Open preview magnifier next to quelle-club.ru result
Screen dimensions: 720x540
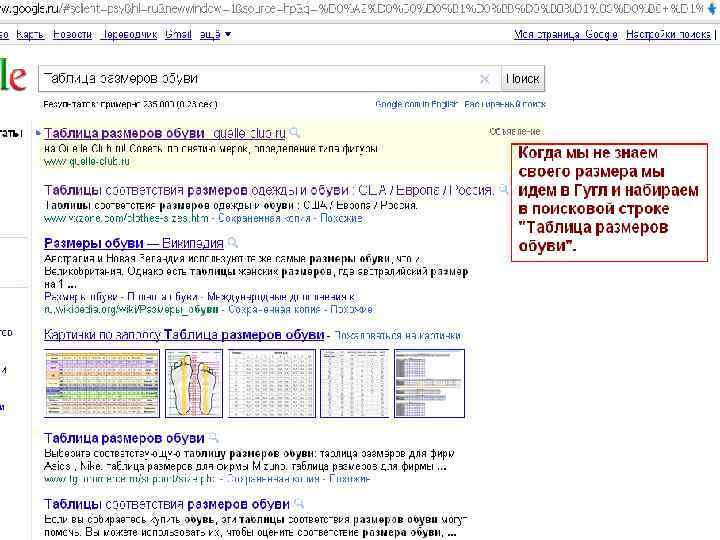click(x=295, y=133)
